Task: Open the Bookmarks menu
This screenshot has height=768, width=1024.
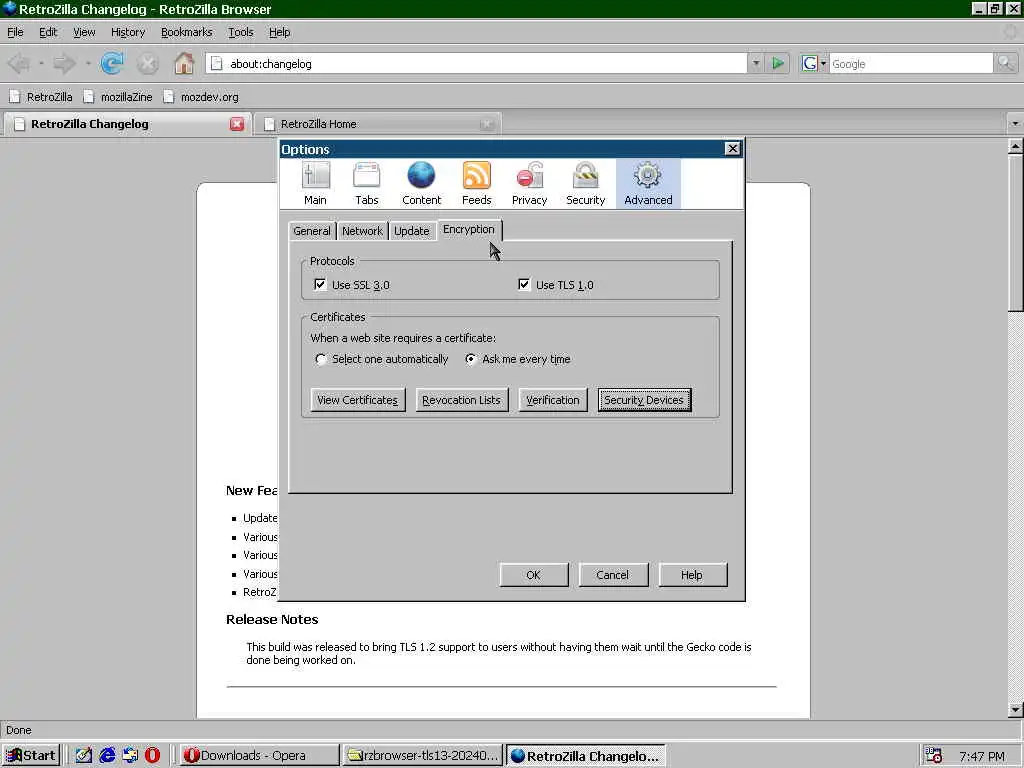Action: (187, 32)
